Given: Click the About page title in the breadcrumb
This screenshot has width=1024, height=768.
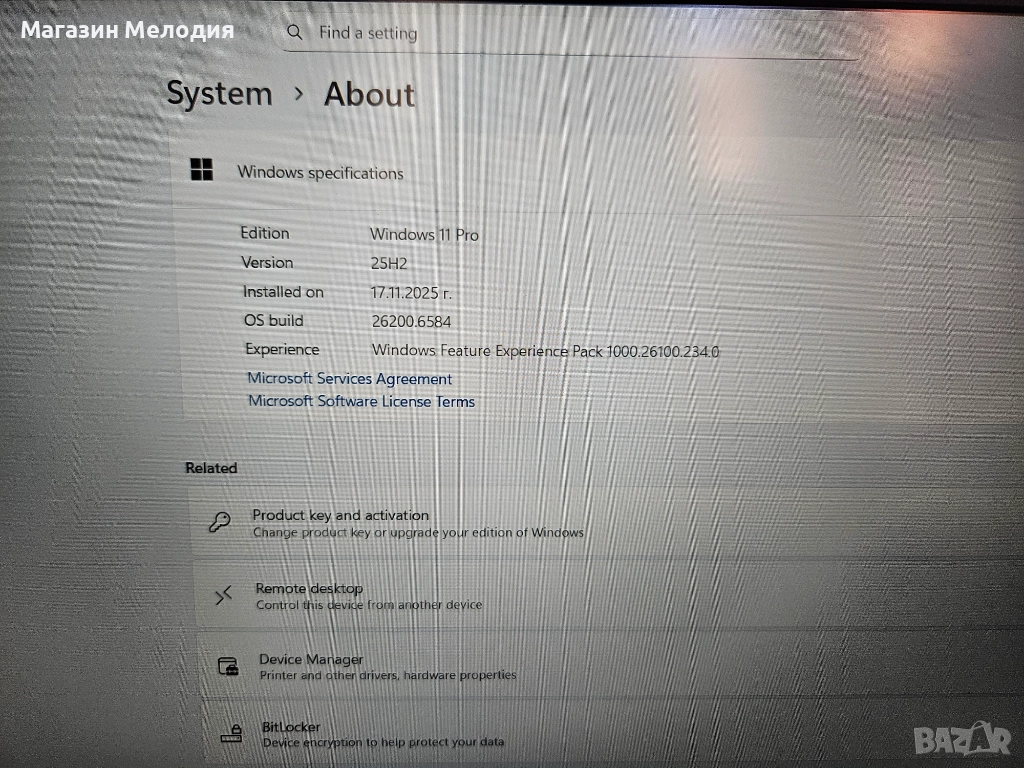Looking at the screenshot, I should [369, 95].
